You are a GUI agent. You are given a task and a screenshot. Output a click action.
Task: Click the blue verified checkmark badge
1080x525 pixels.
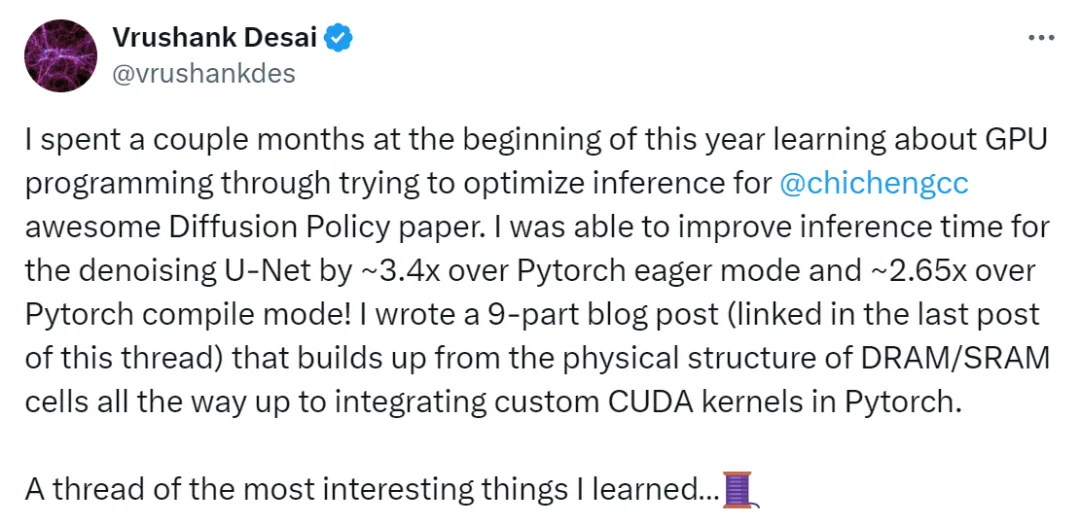338,40
